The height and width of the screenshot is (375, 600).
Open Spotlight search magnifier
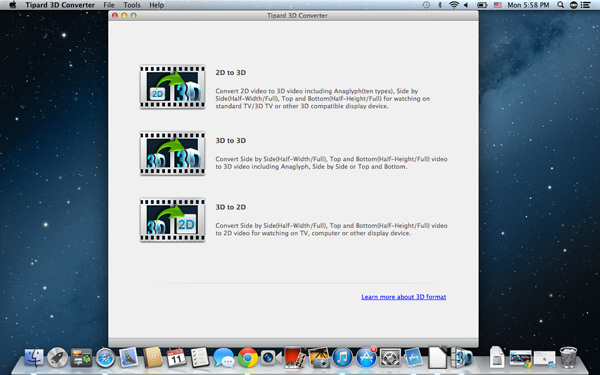[560, 5]
